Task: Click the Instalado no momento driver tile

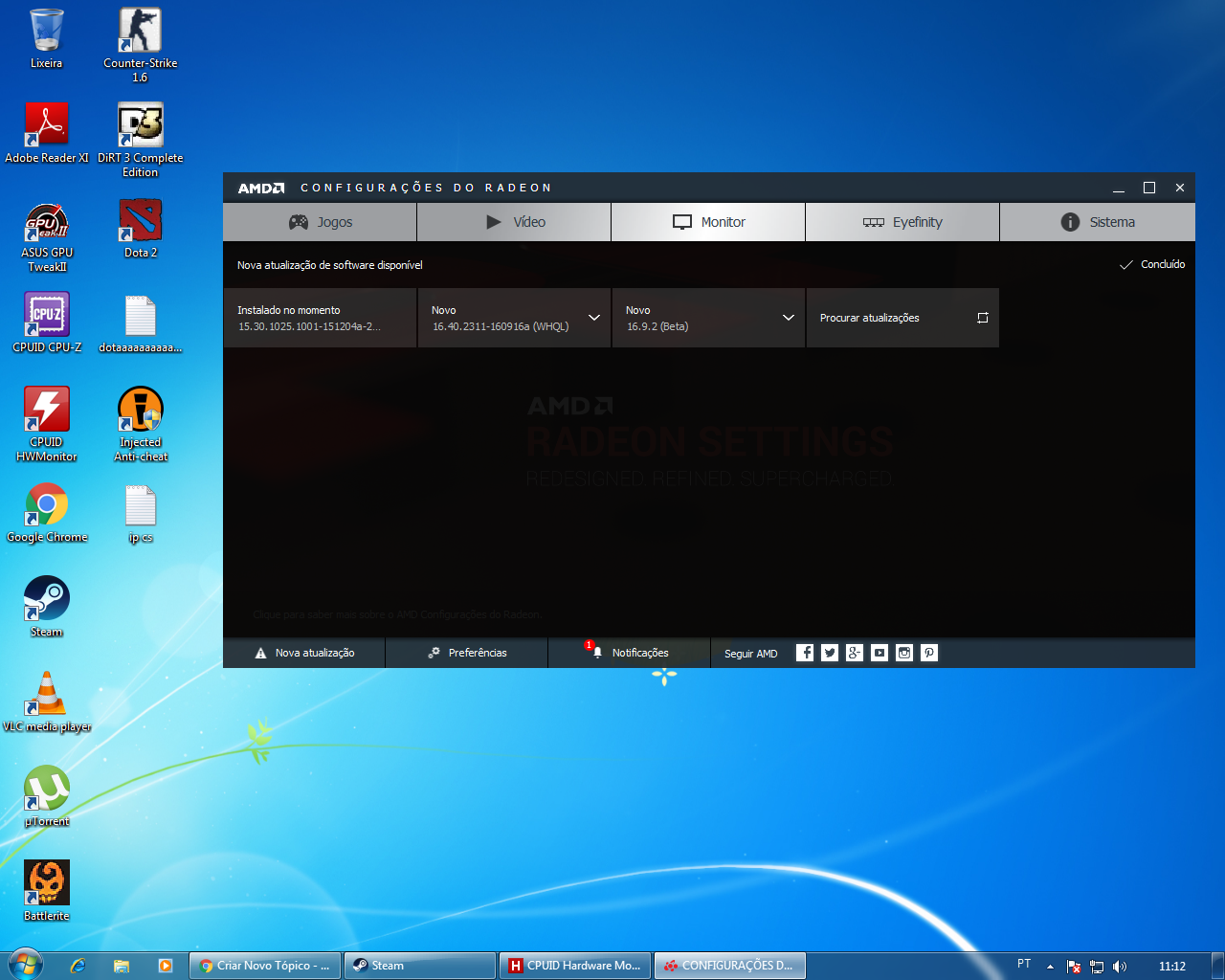Action: click(320, 318)
